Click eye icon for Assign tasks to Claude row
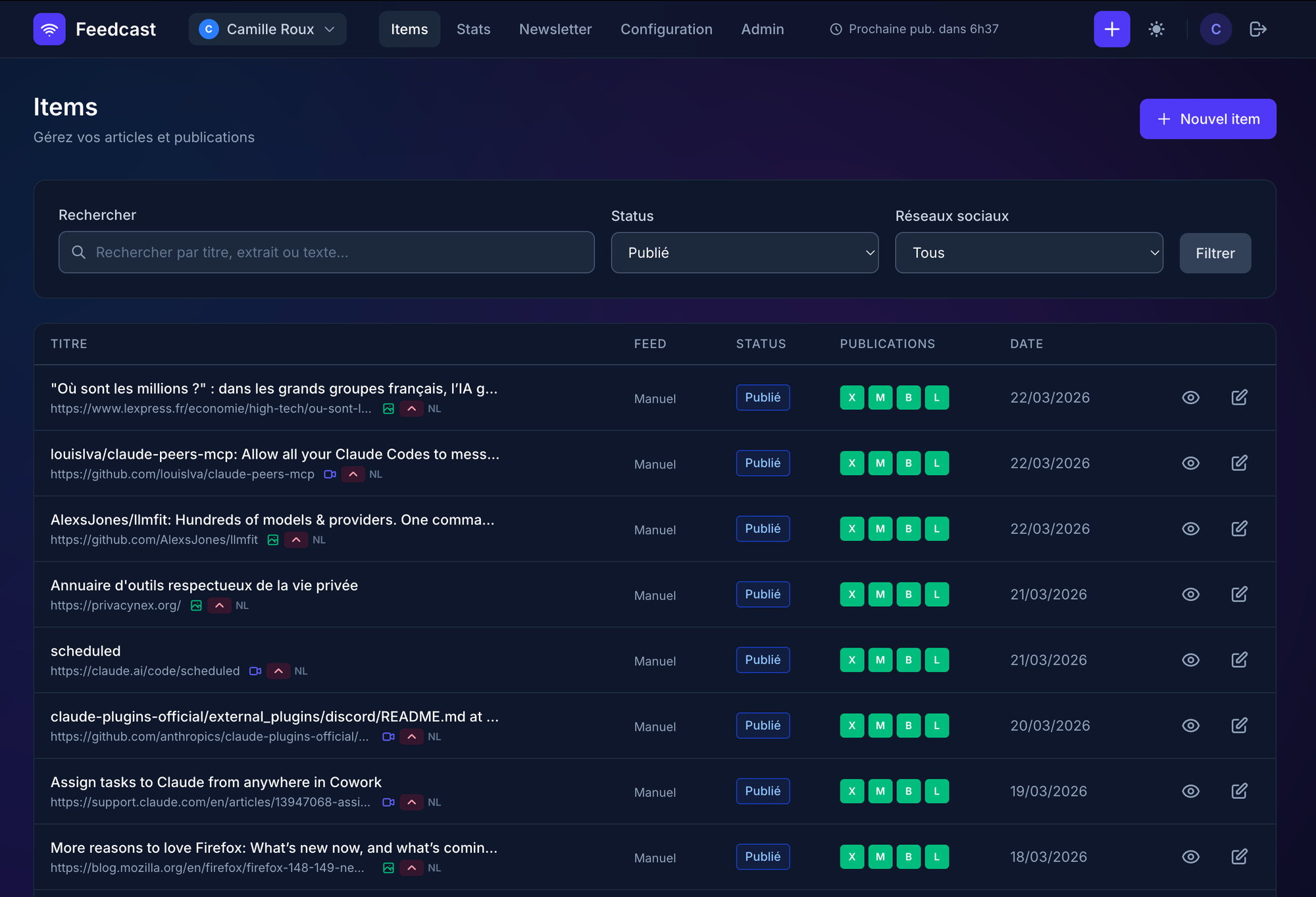Viewport: 1316px width, 897px height. click(x=1190, y=791)
